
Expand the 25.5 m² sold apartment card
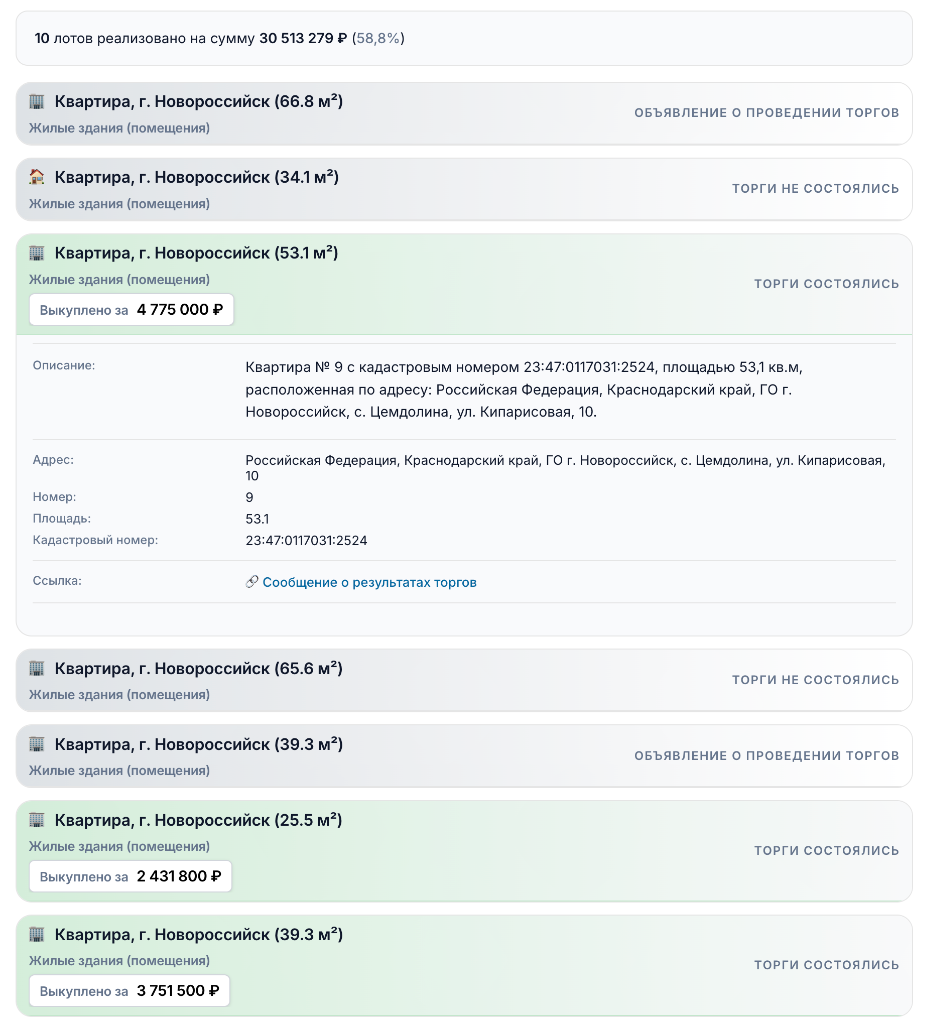[x=400, y=819]
